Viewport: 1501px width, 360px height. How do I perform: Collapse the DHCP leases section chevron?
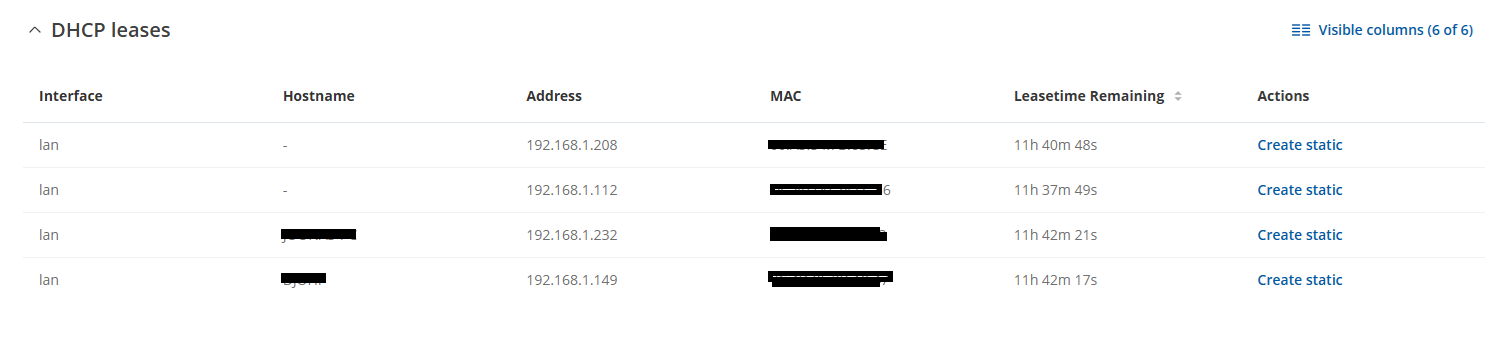pos(35,31)
